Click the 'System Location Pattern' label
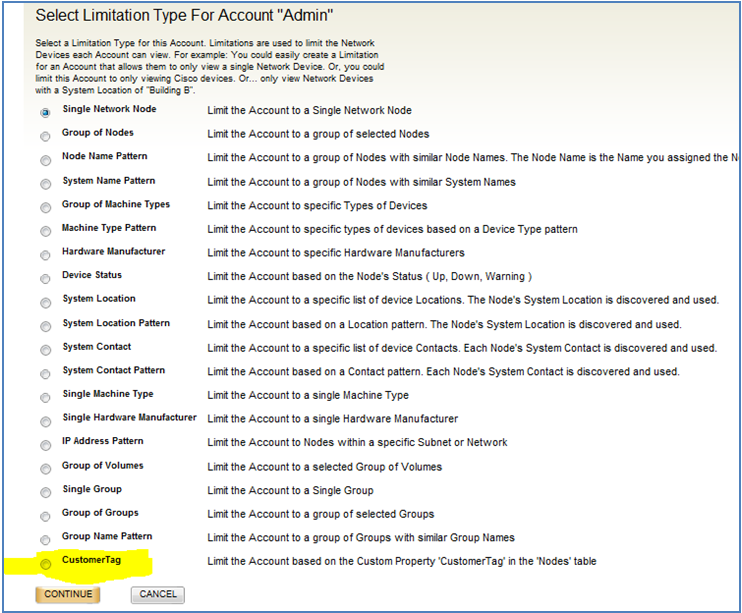The width and height of the screenshot is (742, 613). coord(116,323)
